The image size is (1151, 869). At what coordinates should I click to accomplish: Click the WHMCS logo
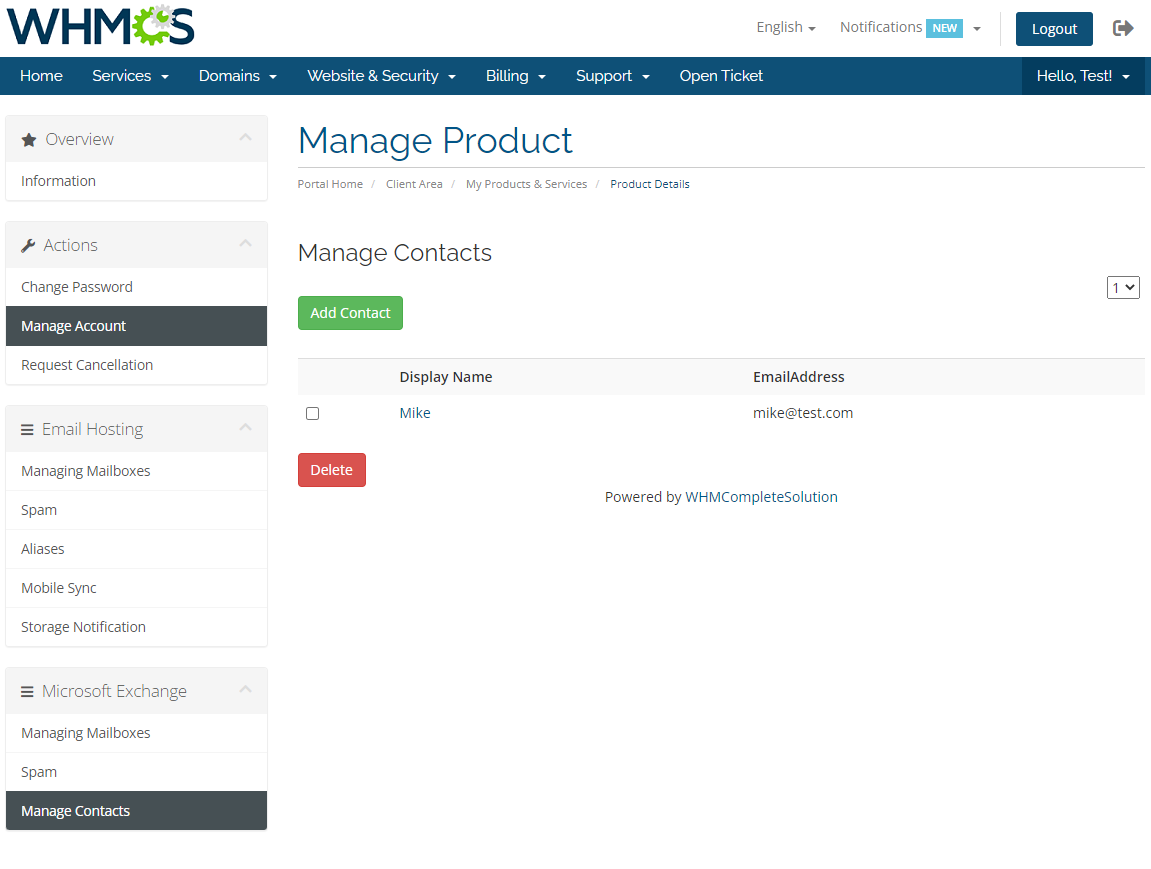point(101,26)
